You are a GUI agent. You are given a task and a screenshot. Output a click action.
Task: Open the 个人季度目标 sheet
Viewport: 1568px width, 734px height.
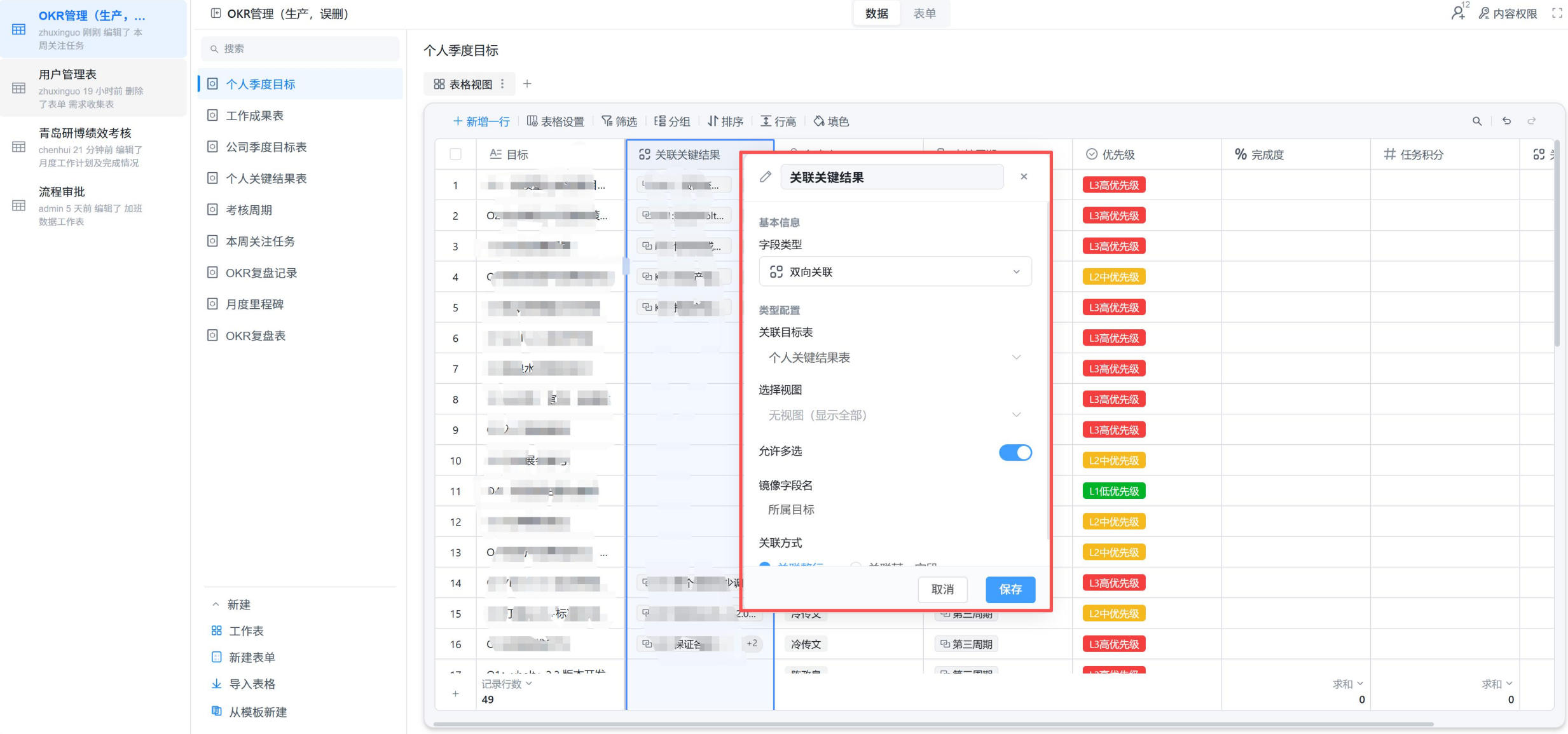tap(300, 84)
